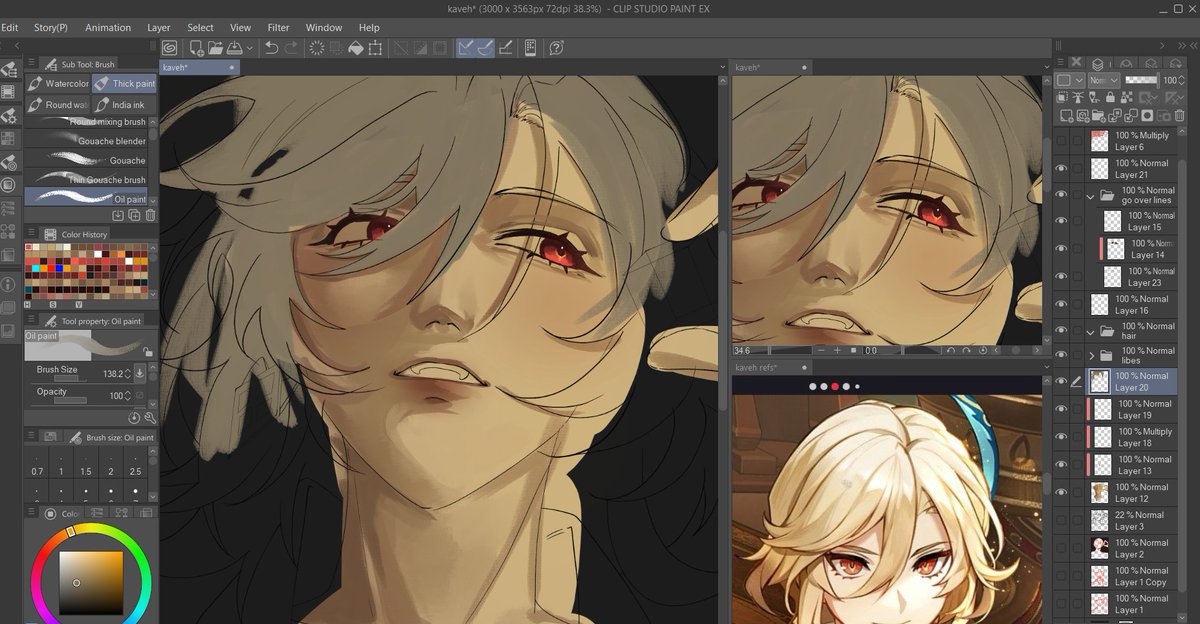
Task: Click the Fill bucket toolbar icon
Action: point(355,47)
